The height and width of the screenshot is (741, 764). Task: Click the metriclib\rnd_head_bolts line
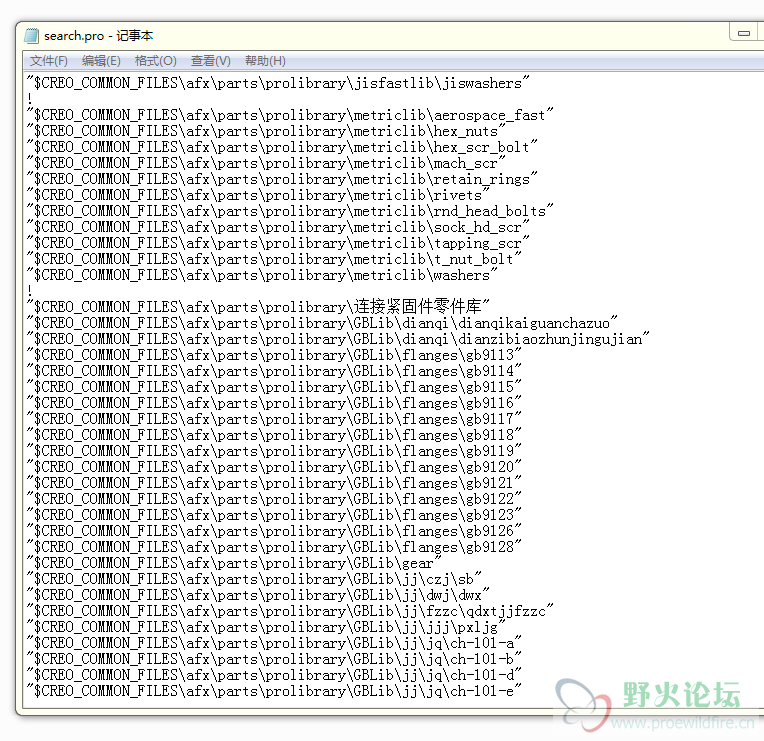pos(290,211)
